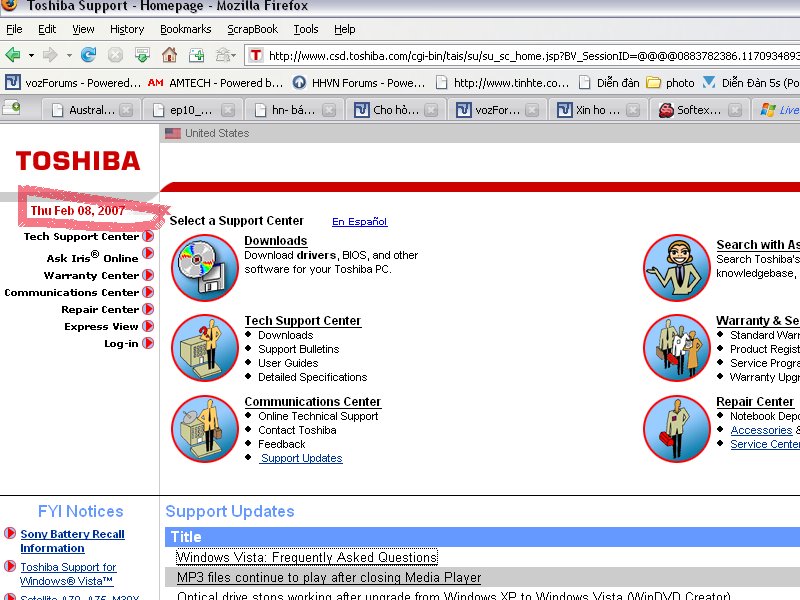Open the Accessories link

(761, 430)
